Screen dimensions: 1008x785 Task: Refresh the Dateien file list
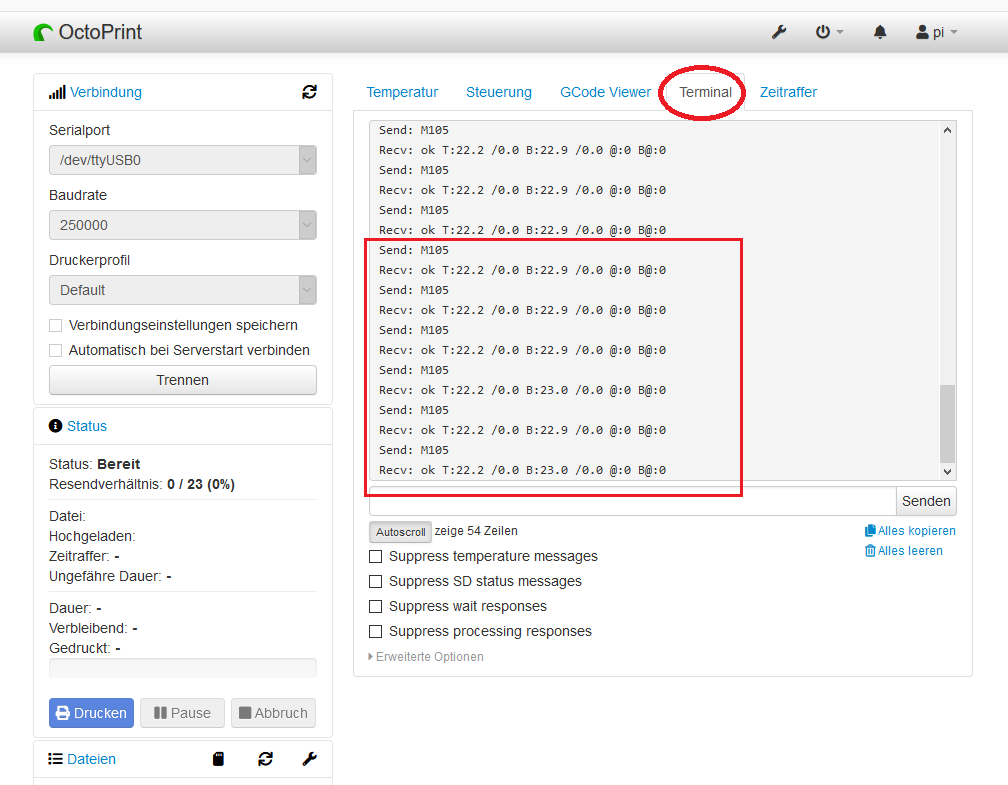click(265, 759)
